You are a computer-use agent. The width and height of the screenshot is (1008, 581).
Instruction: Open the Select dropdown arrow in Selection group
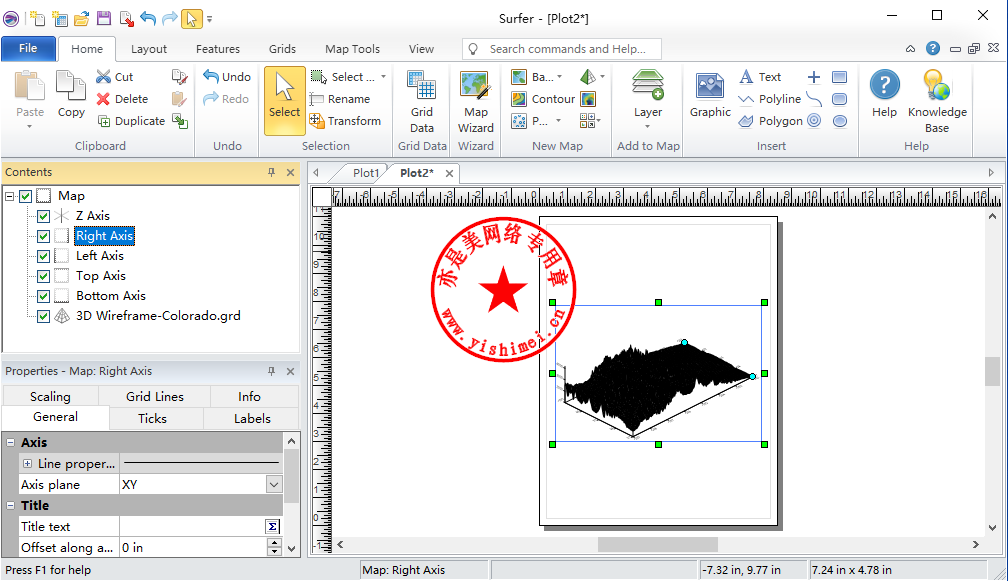pyautogui.click(x=383, y=77)
